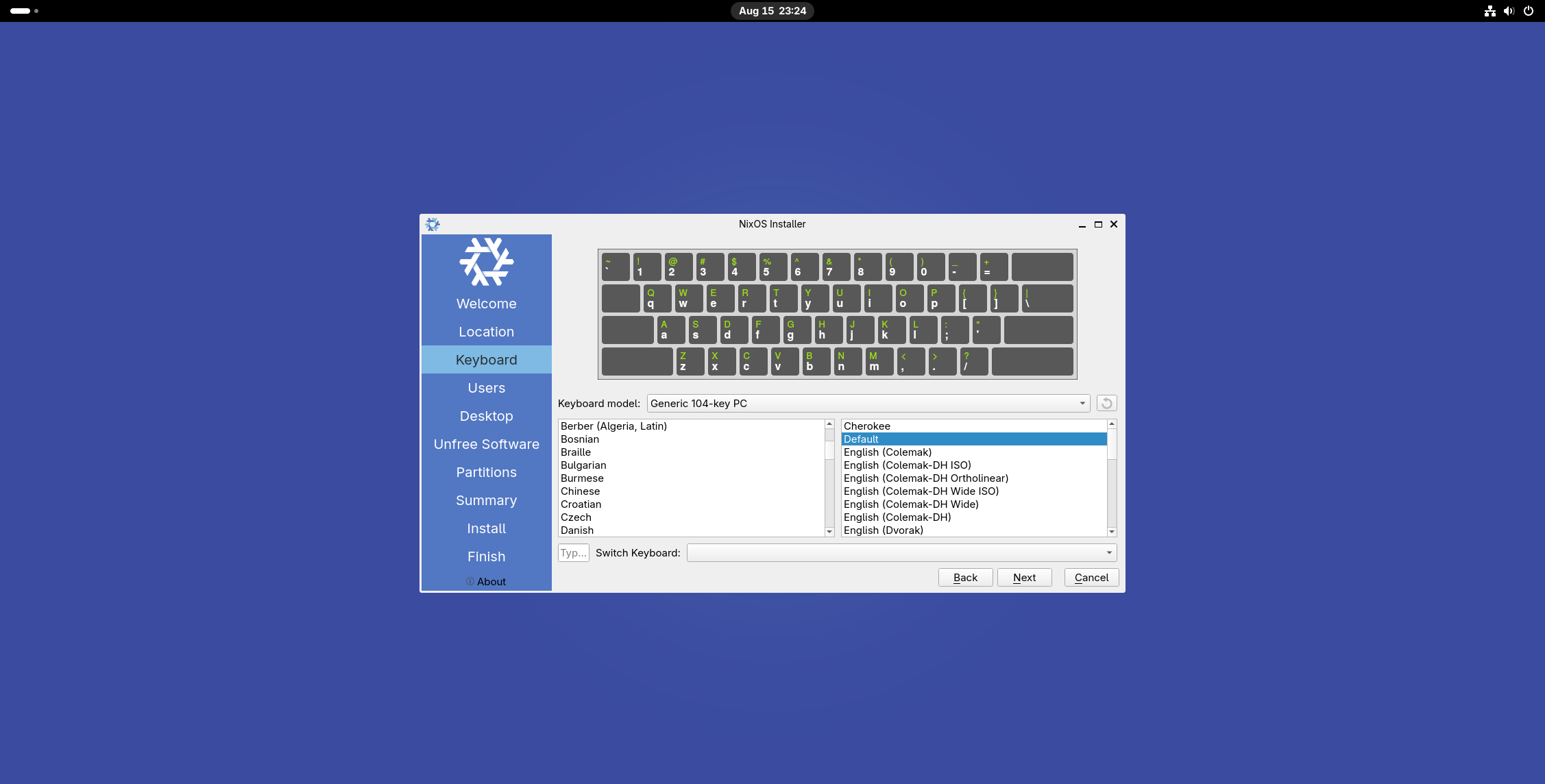
Task: Select Bosnian in language list
Action: click(x=691, y=439)
